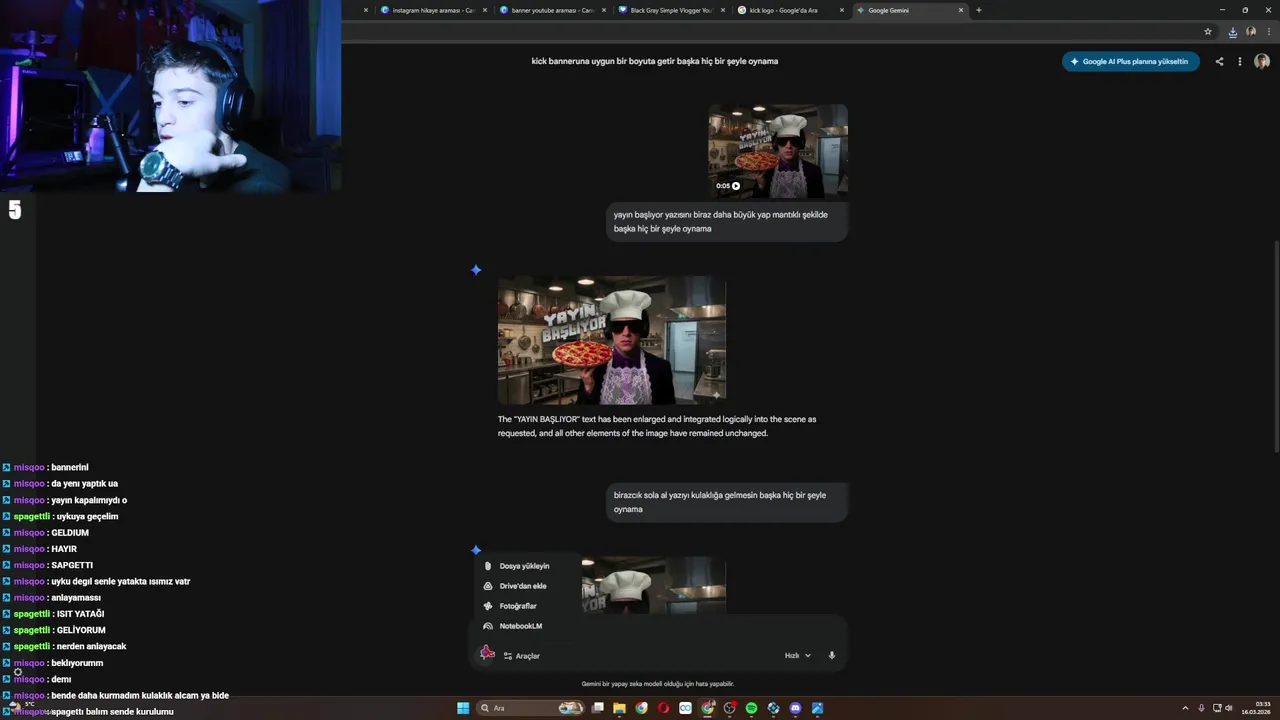Open File Explorer from the taskbar
Viewport: 1280px width, 720px height.
point(619,708)
